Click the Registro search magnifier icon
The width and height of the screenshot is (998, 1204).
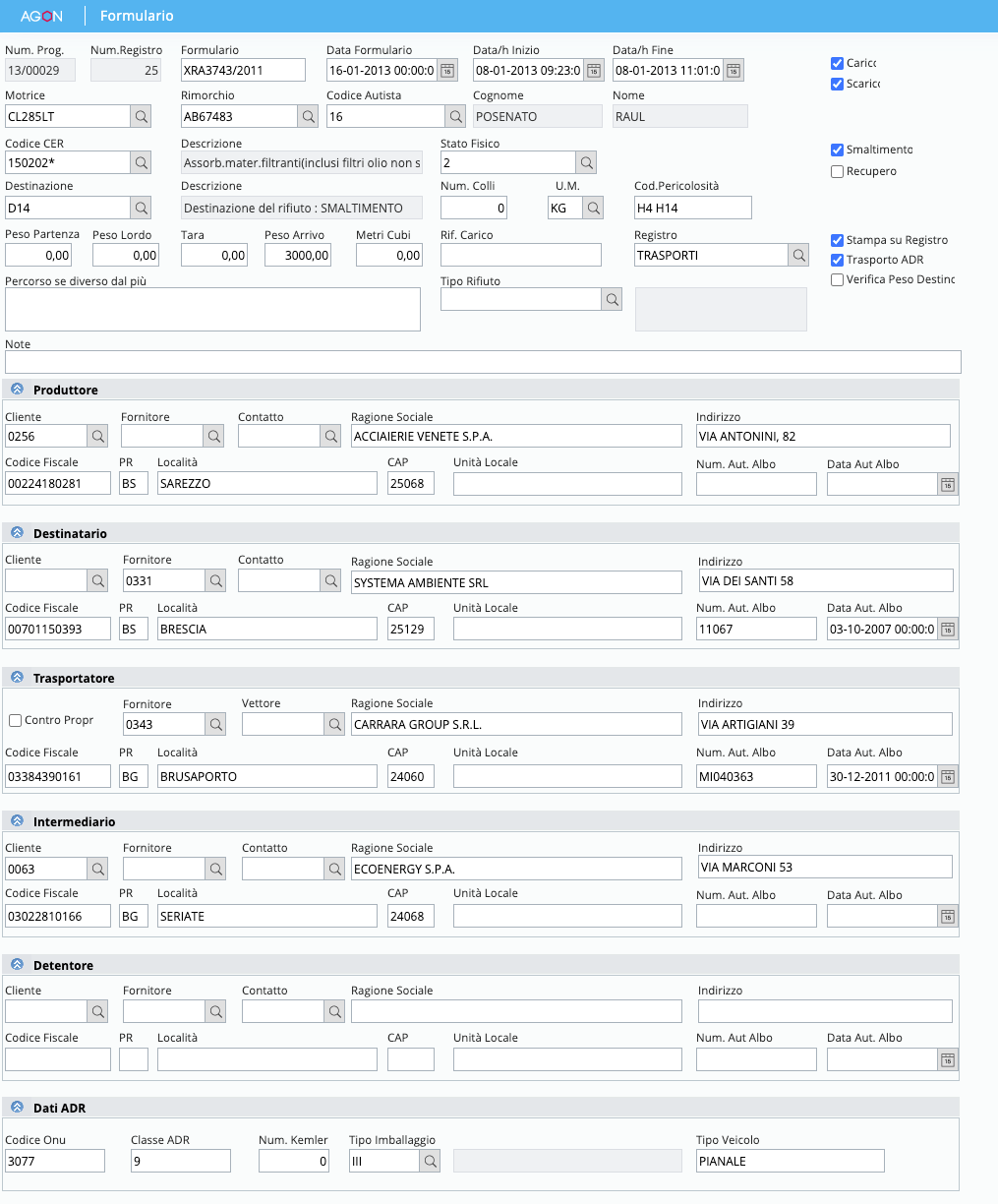tap(798, 256)
